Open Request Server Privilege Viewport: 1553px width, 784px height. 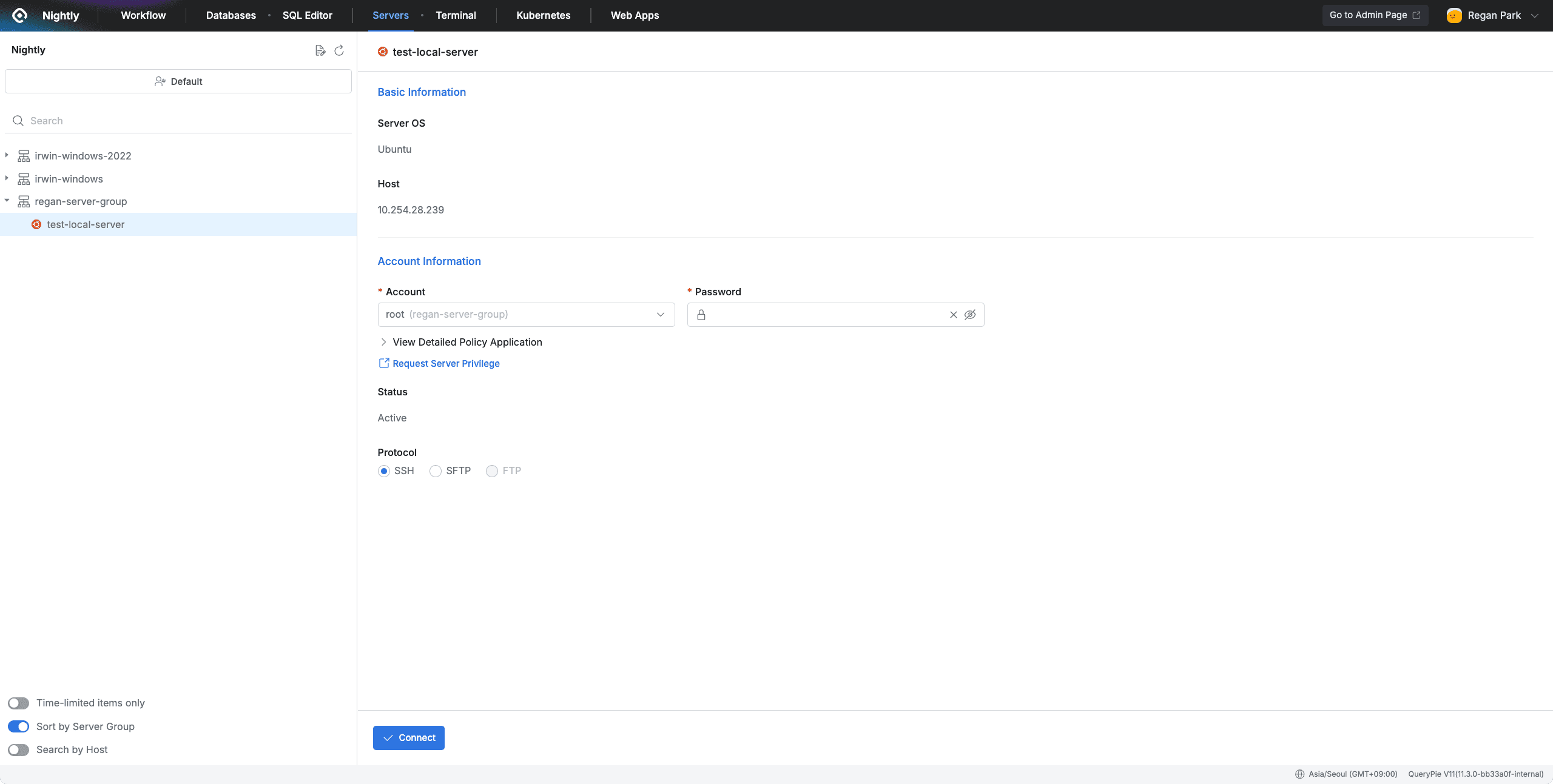(445, 363)
